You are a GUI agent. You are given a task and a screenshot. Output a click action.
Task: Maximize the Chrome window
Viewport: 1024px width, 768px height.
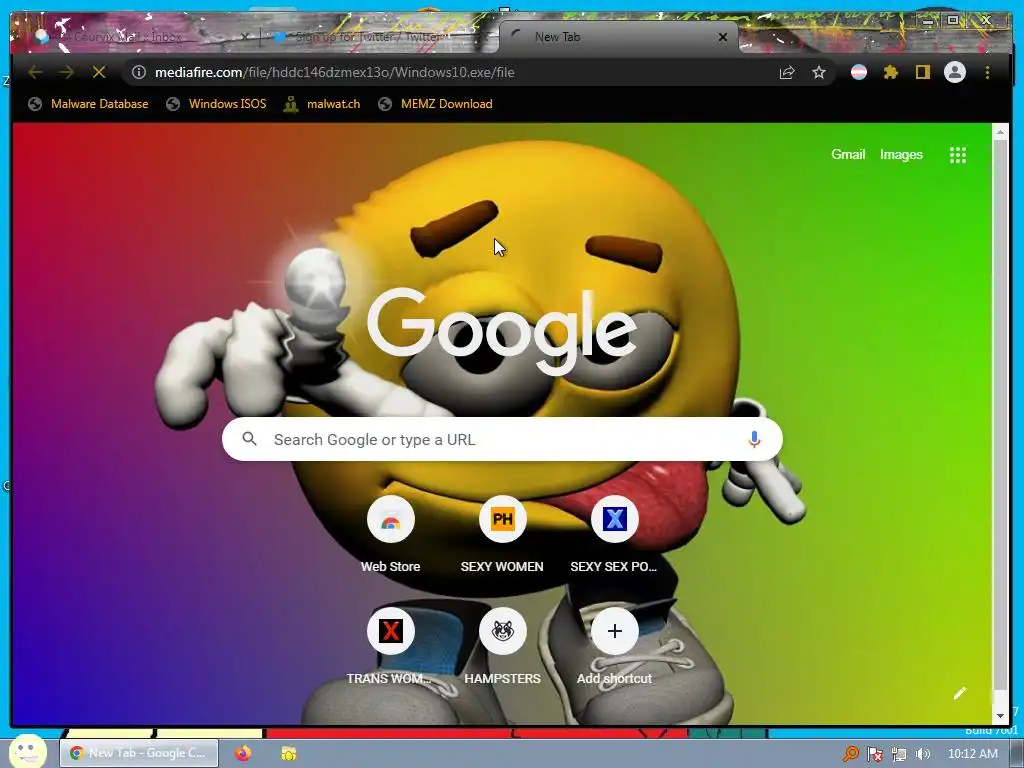953,20
